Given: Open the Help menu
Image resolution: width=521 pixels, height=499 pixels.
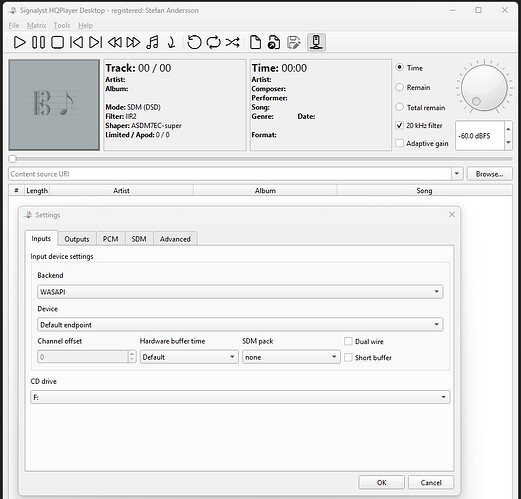Looking at the screenshot, I should (x=85, y=25).
